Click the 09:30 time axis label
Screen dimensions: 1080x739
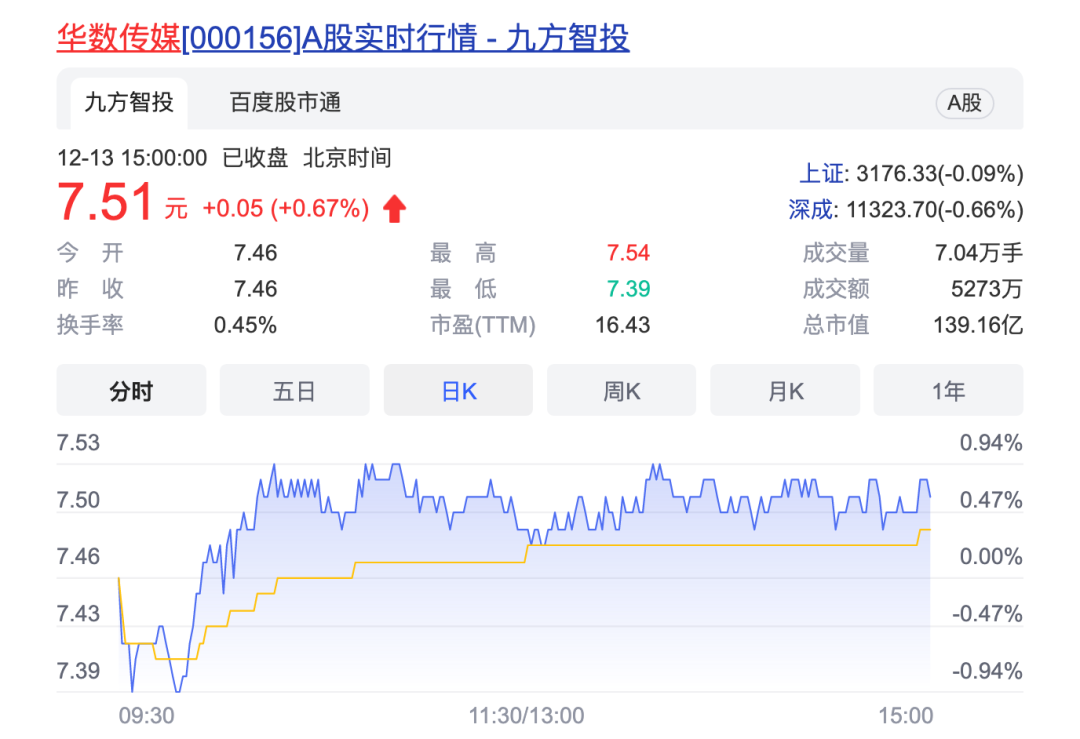[x=147, y=716]
